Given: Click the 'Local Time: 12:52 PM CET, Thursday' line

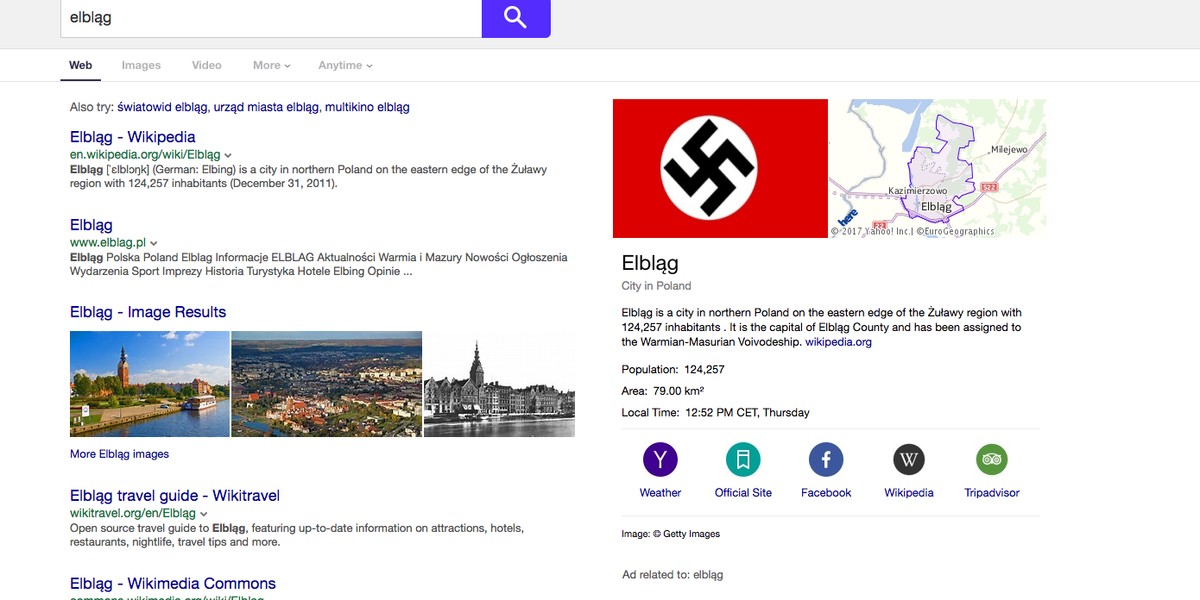Looking at the screenshot, I should (716, 413).
